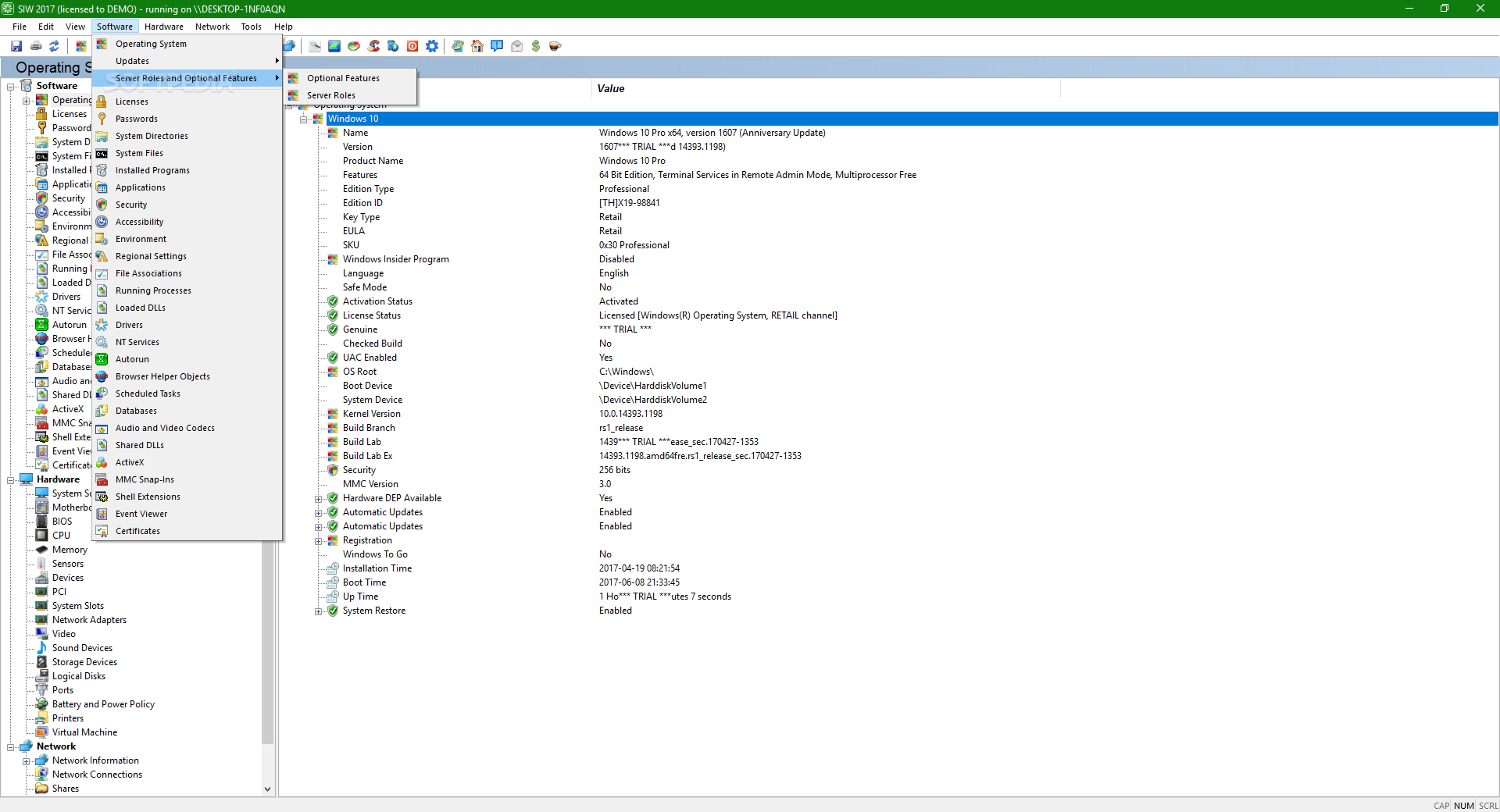Select Audio and Video Codecs menu entry
Image resolution: width=1500 pixels, height=812 pixels.
[187, 428]
